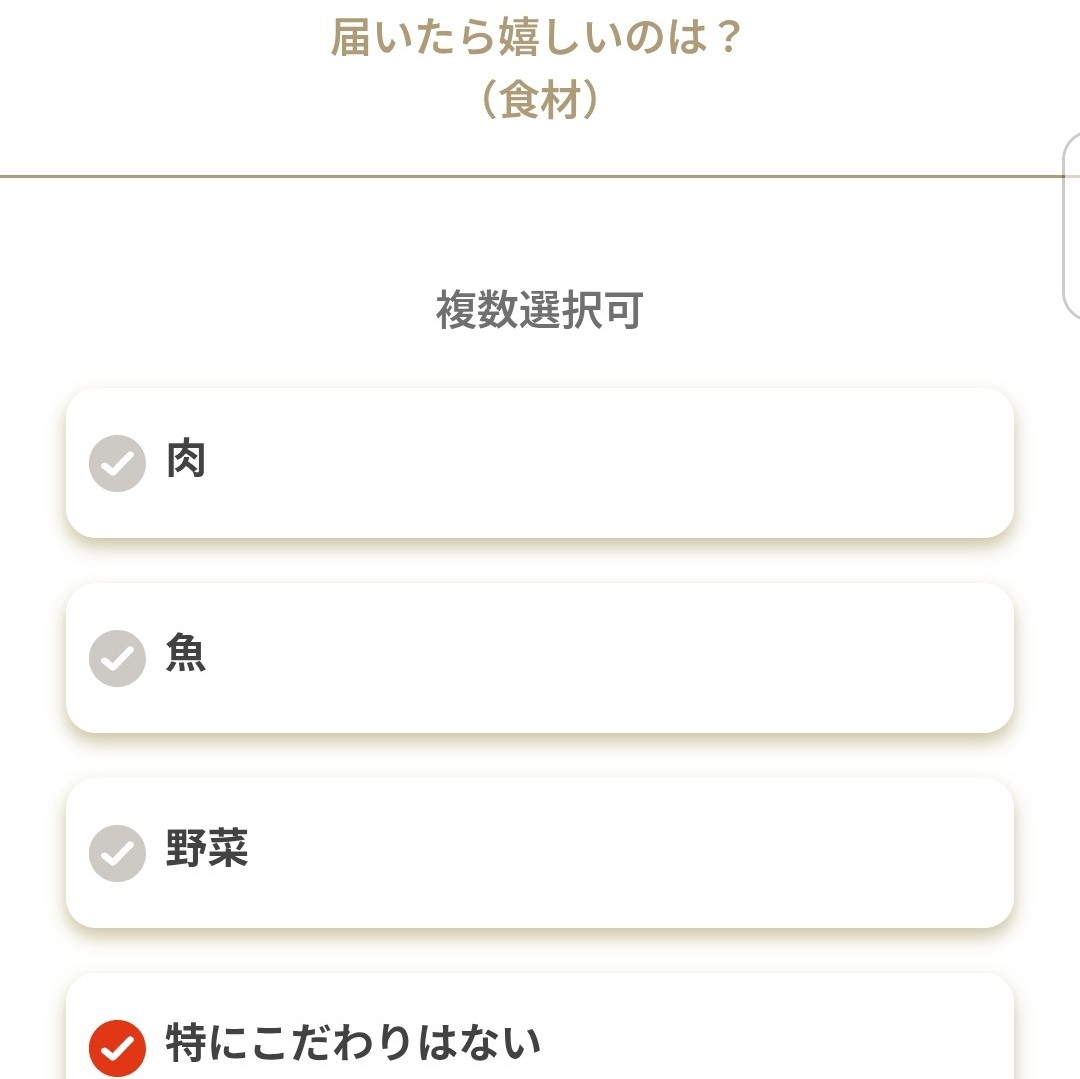Click the horizontal divider under the heading
The width and height of the screenshot is (1080, 1079).
(x=540, y=176)
